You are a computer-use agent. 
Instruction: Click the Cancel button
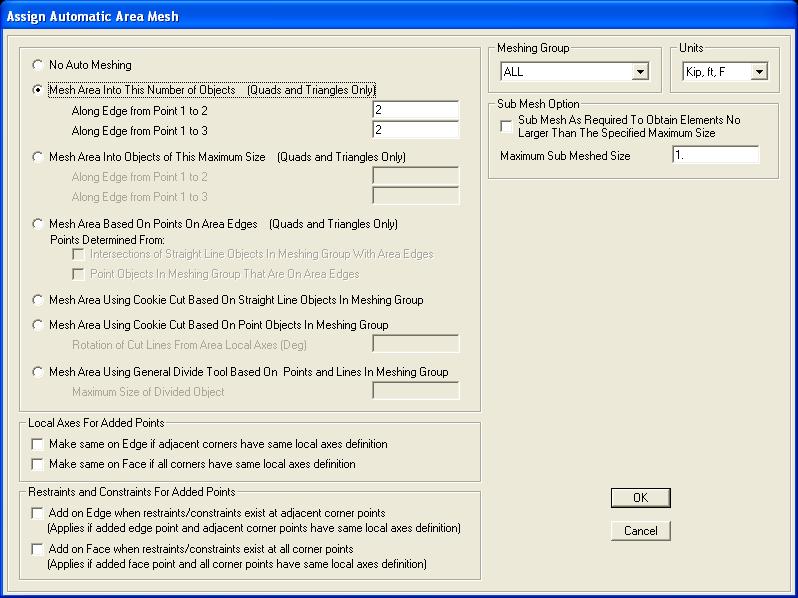pyautogui.click(x=640, y=531)
